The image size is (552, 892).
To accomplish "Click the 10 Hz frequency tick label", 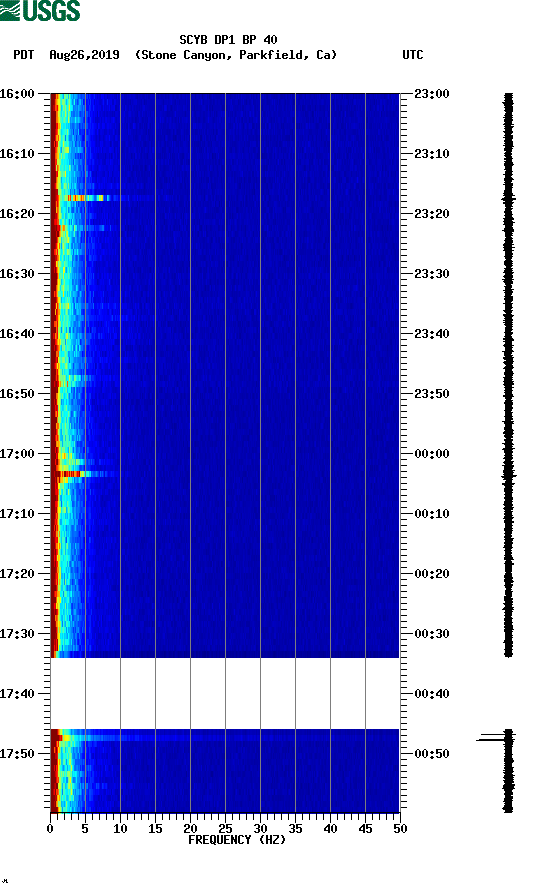I will pyautogui.click(x=120, y=829).
